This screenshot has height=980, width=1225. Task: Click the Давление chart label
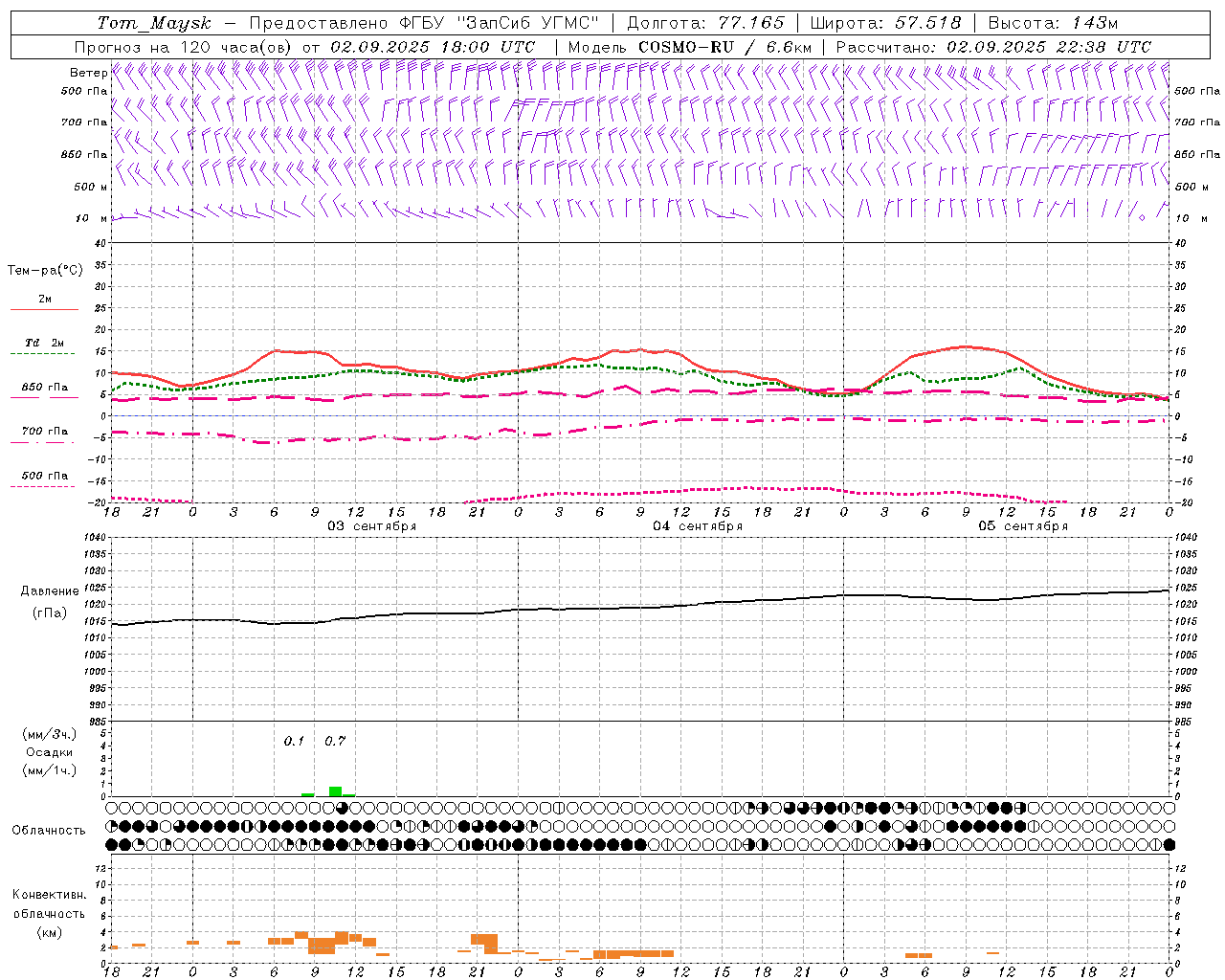[x=50, y=591]
